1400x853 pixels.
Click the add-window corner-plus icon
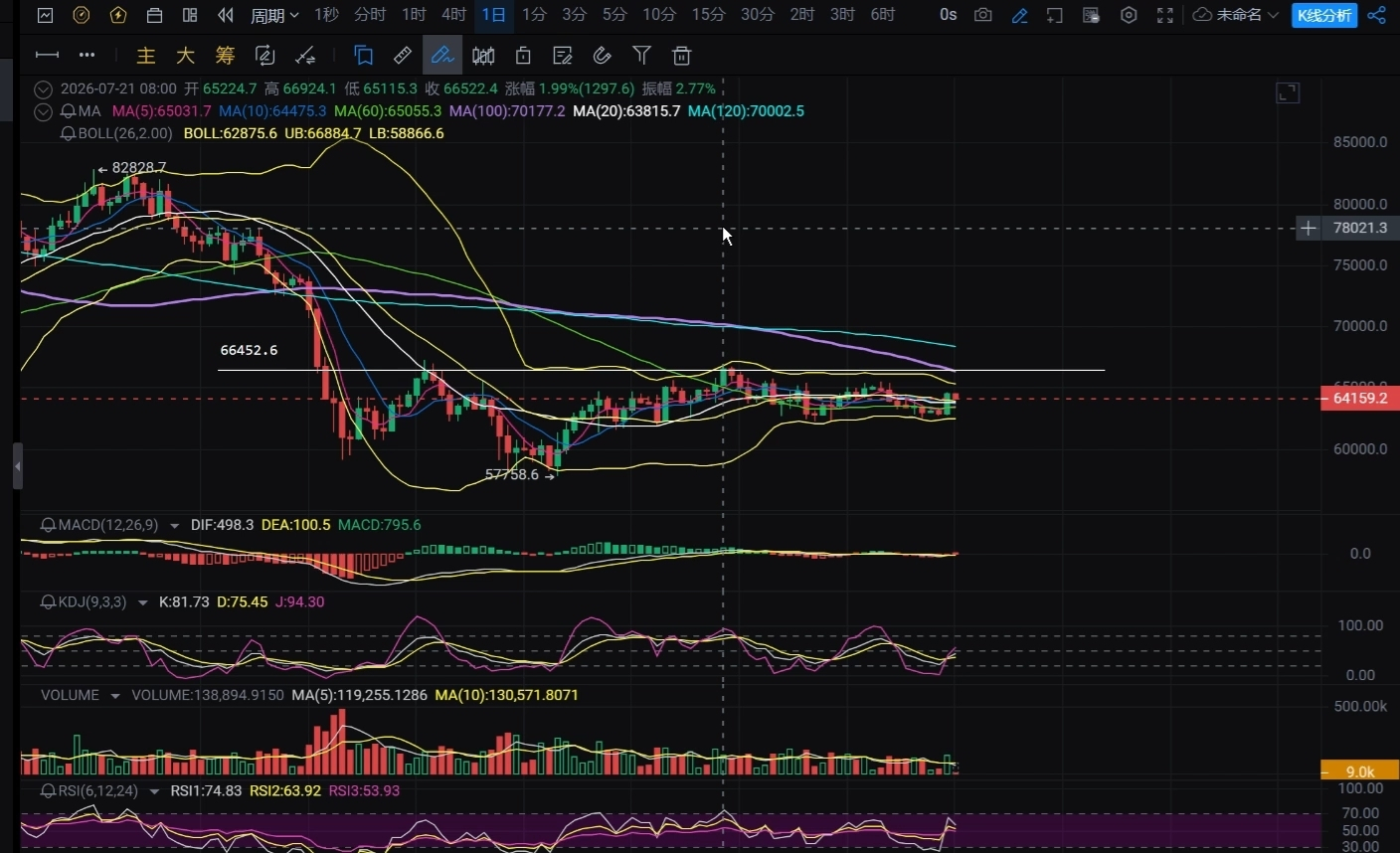[1055, 15]
